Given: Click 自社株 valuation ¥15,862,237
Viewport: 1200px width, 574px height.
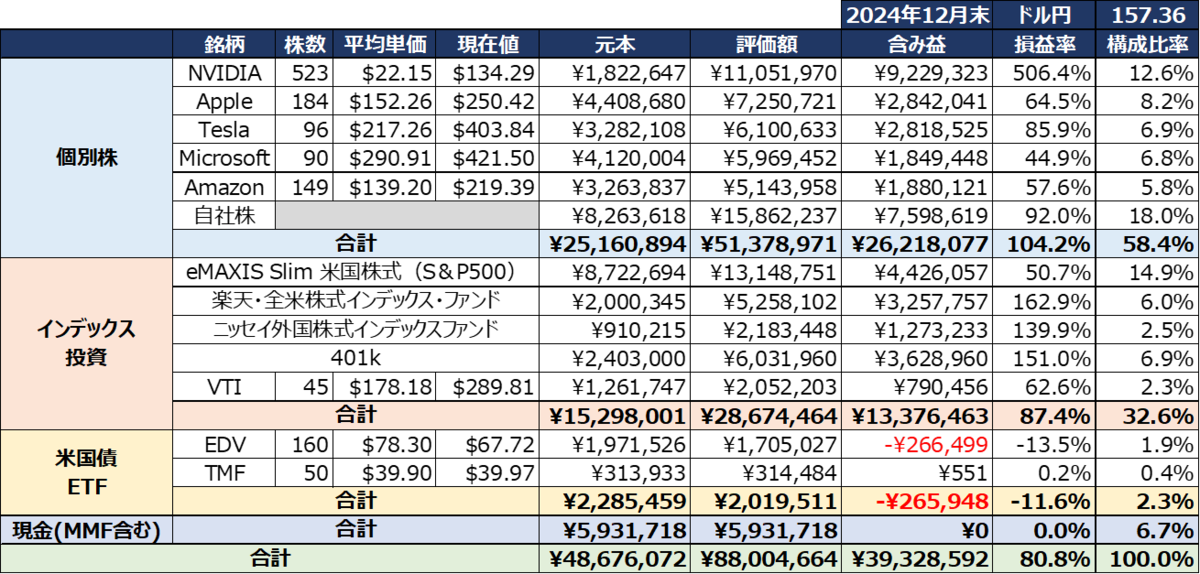Looking at the screenshot, I should [x=765, y=215].
